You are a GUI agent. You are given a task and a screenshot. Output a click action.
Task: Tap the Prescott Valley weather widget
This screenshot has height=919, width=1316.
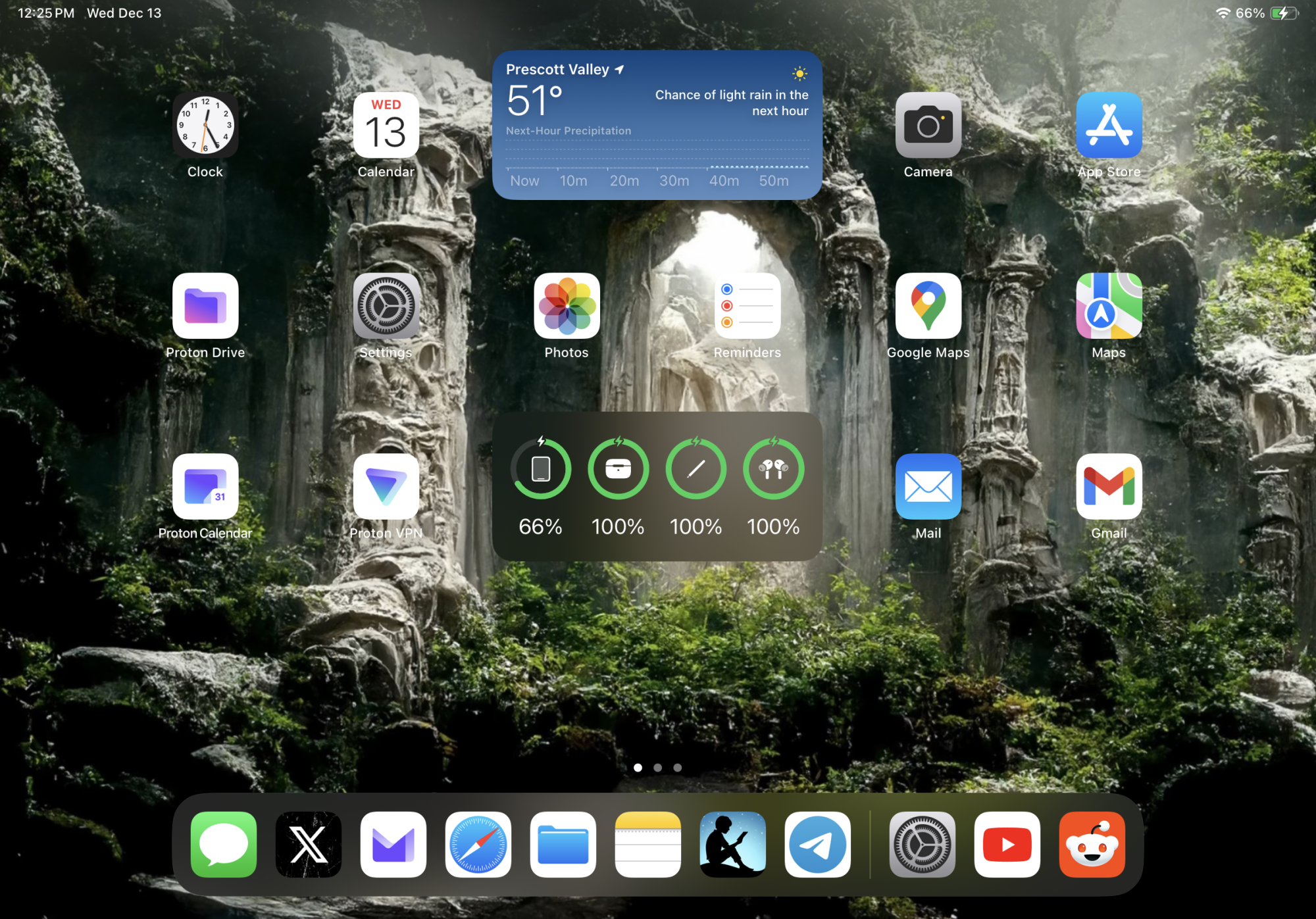tap(657, 125)
